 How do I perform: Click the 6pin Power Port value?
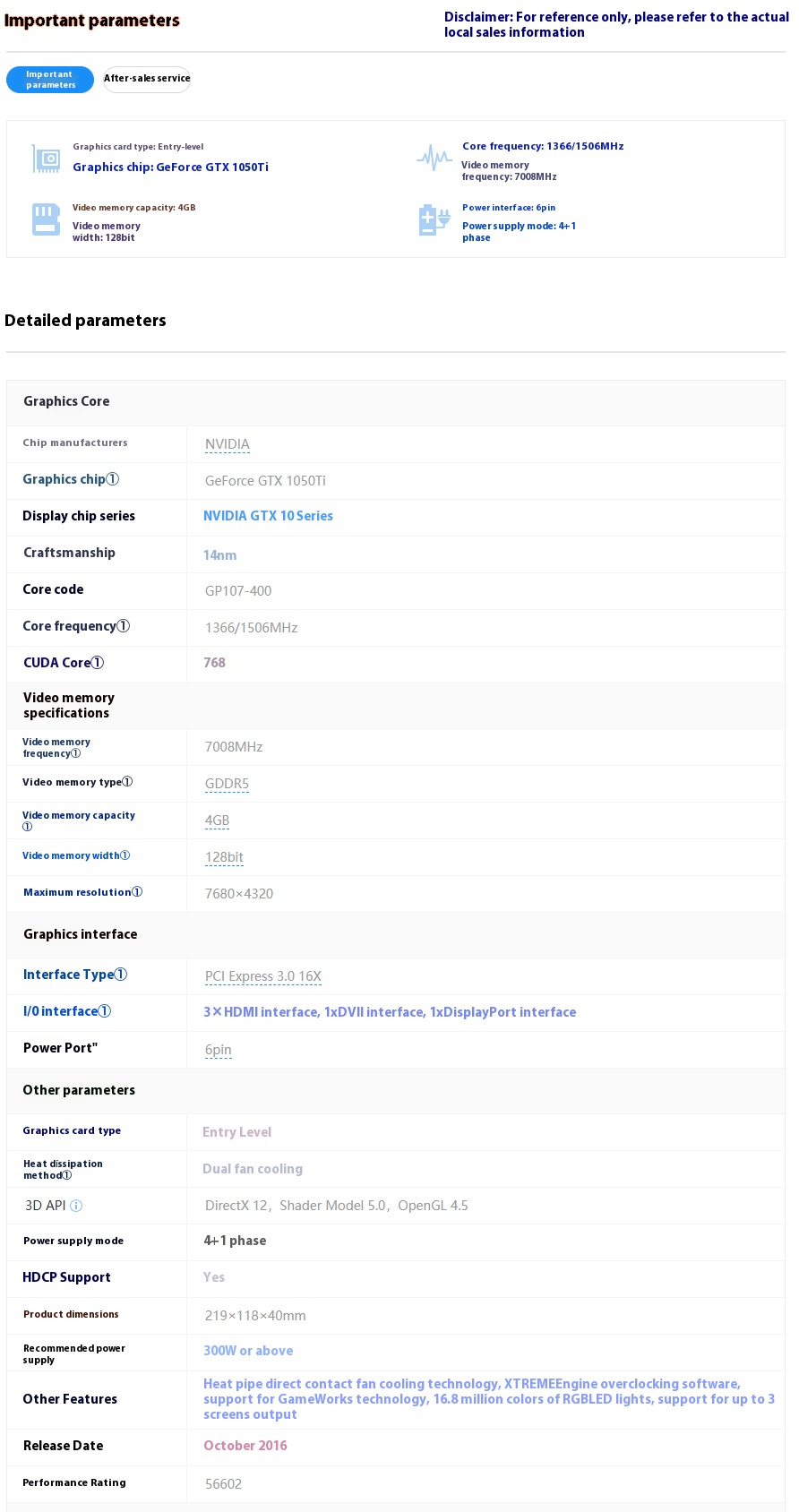tap(219, 1051)
